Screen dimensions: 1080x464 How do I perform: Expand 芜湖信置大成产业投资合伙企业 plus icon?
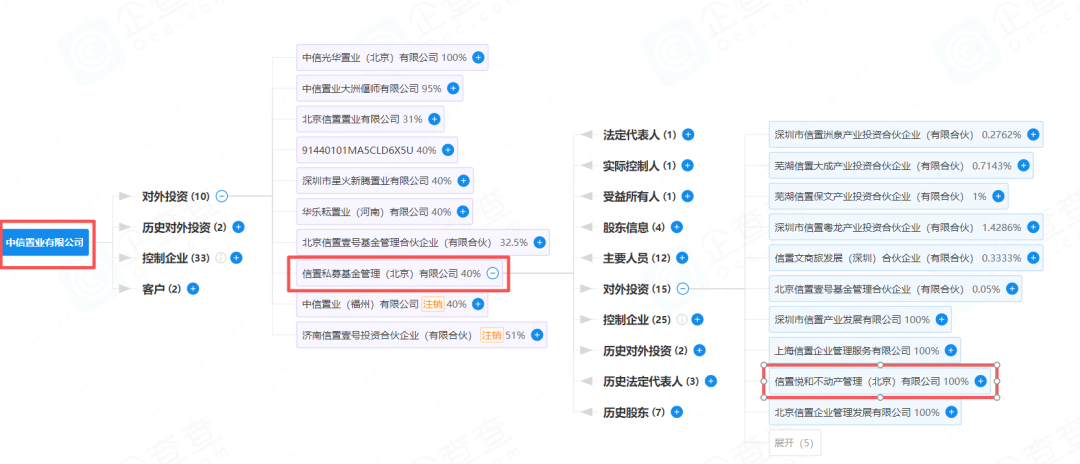1024,165
